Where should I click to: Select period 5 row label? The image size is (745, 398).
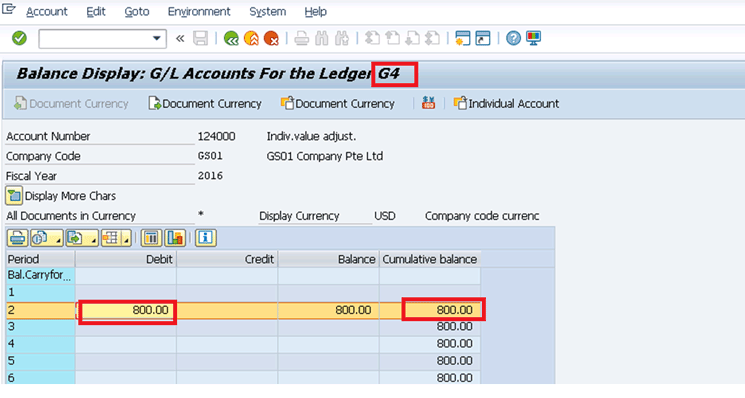point(41,361)
